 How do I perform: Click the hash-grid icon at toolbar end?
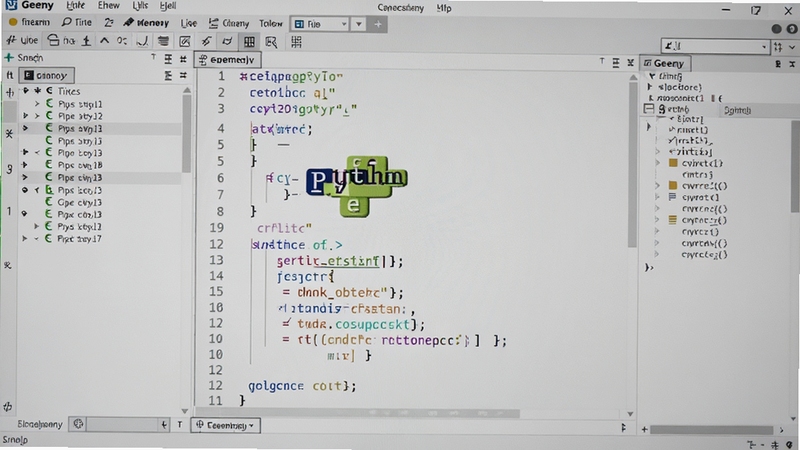pos(296,42)
